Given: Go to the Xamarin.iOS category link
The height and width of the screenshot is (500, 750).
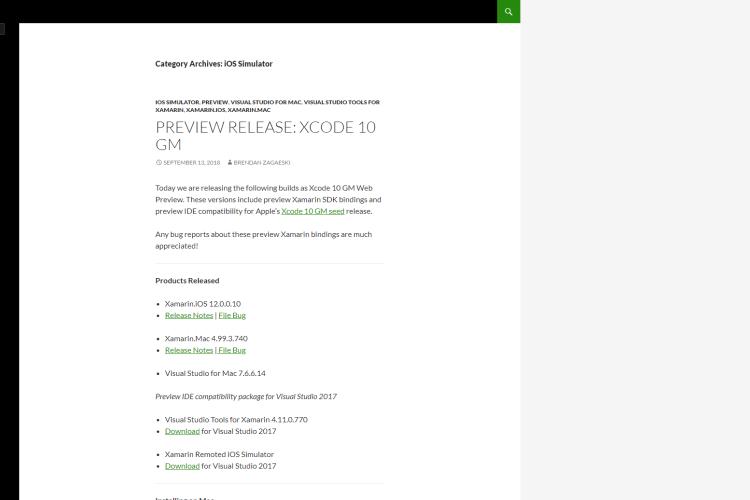Looking at the screenshot, I should click(205, 110).
